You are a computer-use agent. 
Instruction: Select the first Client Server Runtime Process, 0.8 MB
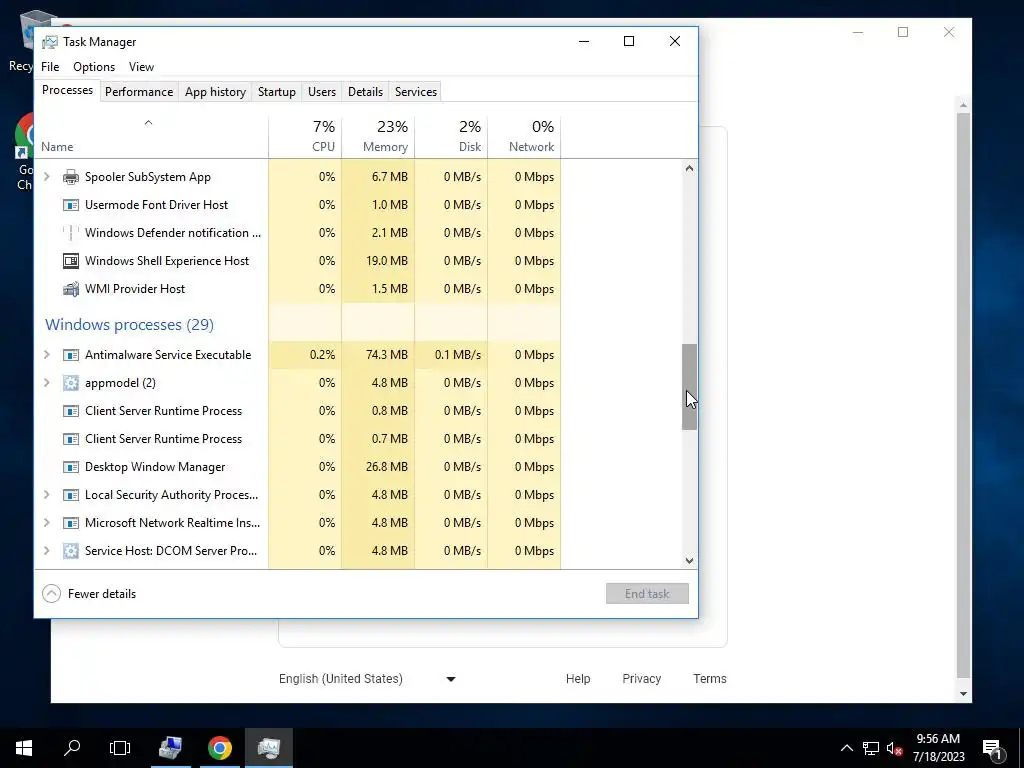point(298,411)
